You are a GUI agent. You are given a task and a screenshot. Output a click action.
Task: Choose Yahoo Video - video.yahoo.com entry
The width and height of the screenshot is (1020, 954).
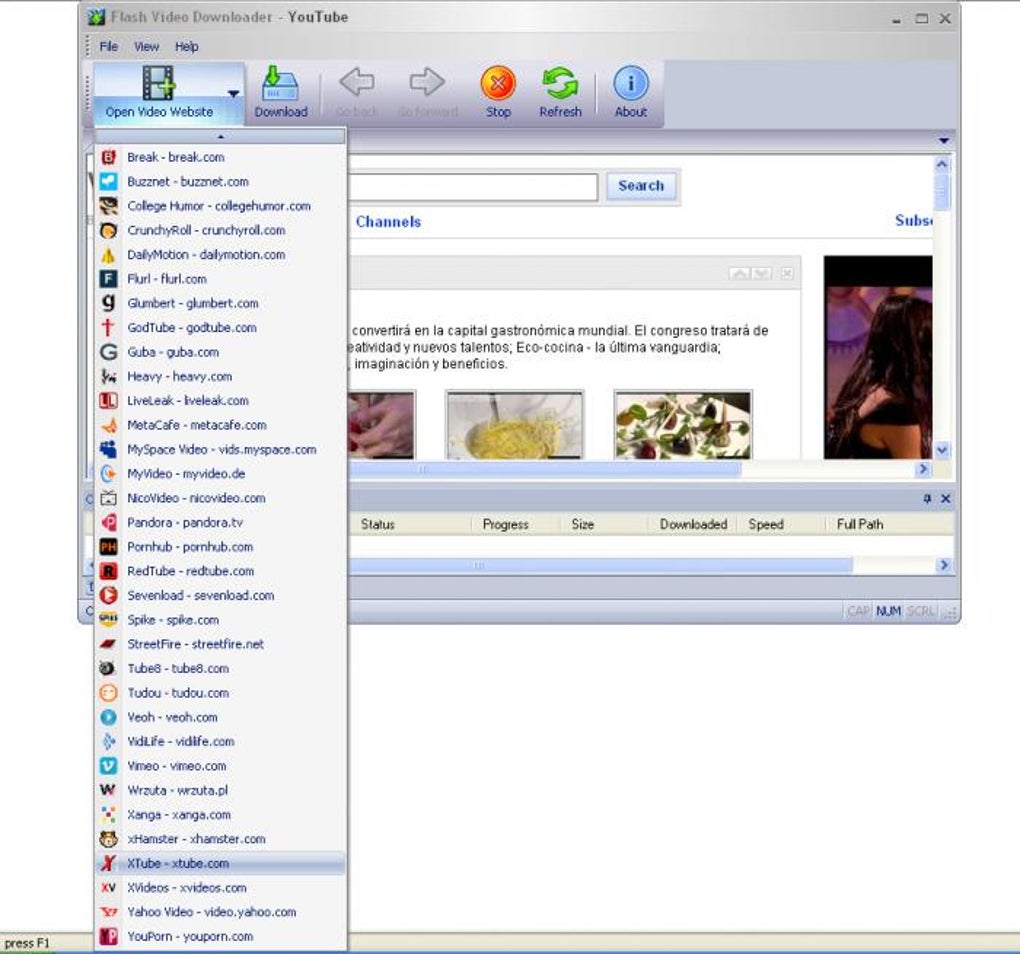[x=221, y=912]
